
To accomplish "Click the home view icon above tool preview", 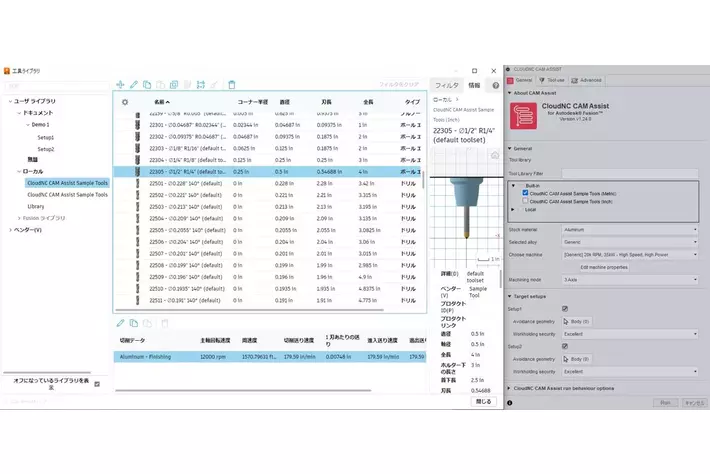I will click(x=493, y=155).
